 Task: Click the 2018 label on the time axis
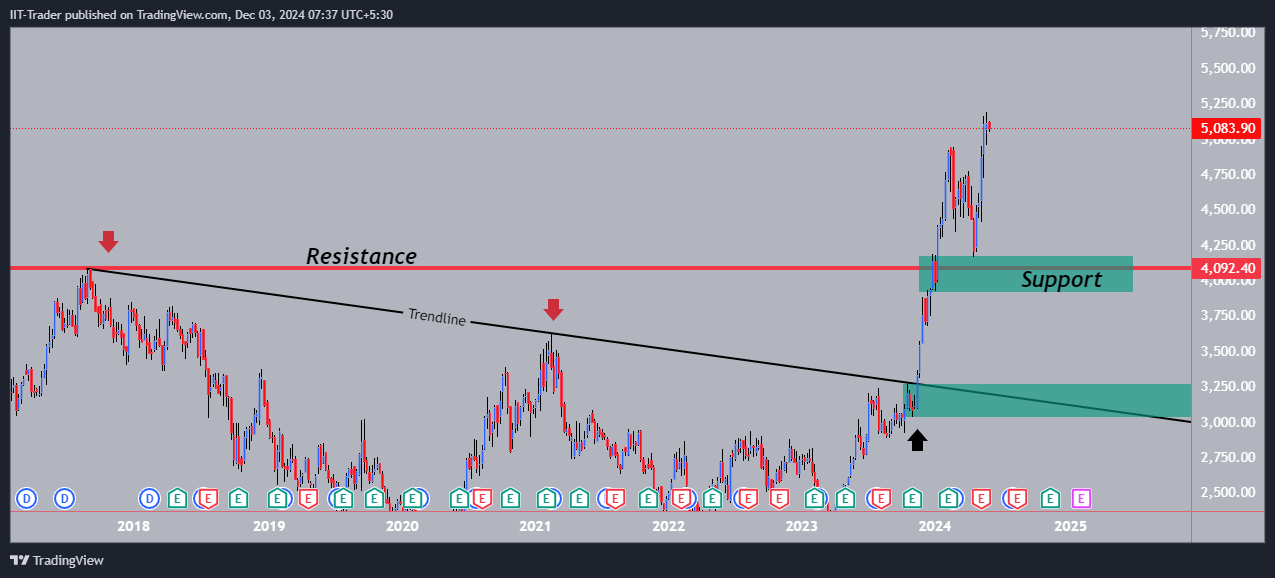pyautogui.click(x=134, y=526)
